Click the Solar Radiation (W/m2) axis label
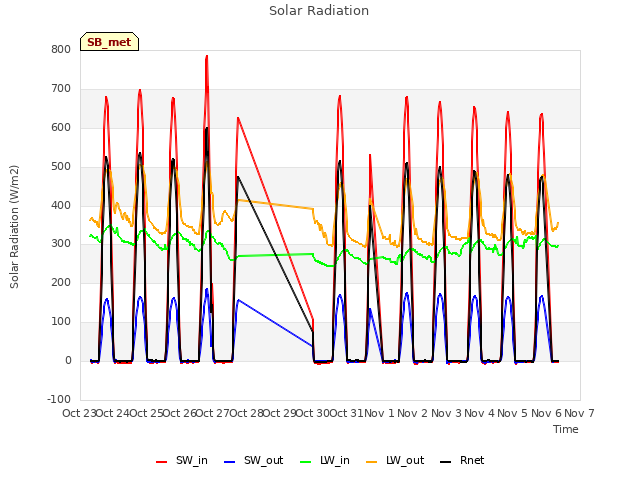The height and width of the screenshot is (480, 640). click(14, 227)
